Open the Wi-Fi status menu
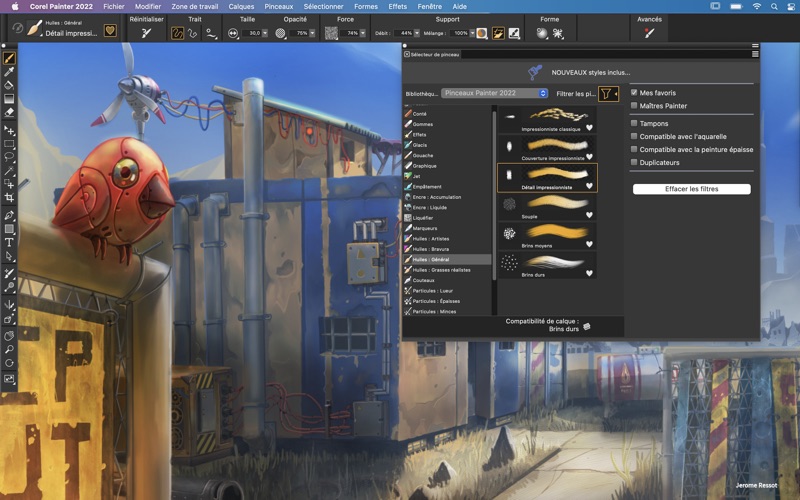 [x=757, y=7]
